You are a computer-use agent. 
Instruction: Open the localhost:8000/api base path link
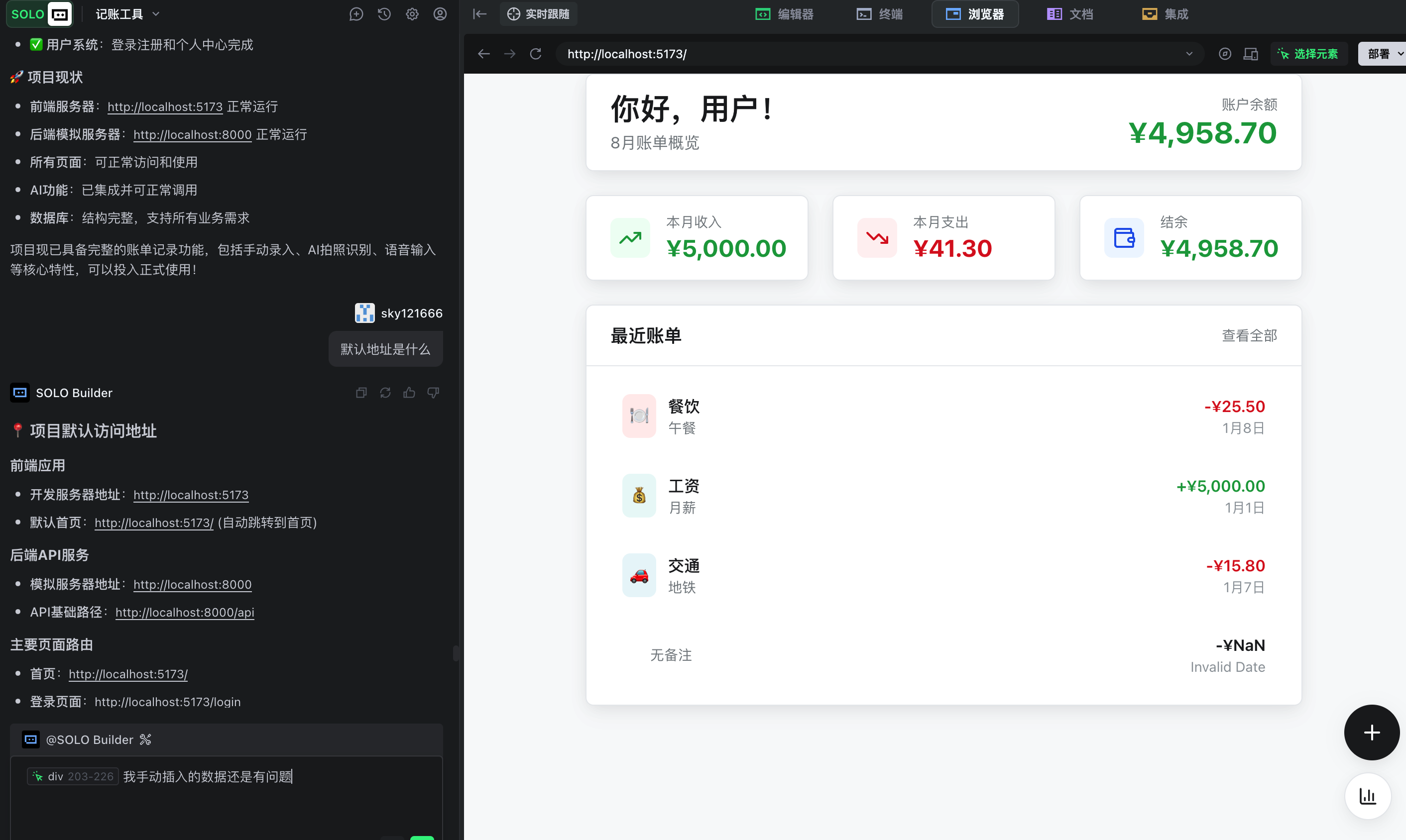[185, 612]
